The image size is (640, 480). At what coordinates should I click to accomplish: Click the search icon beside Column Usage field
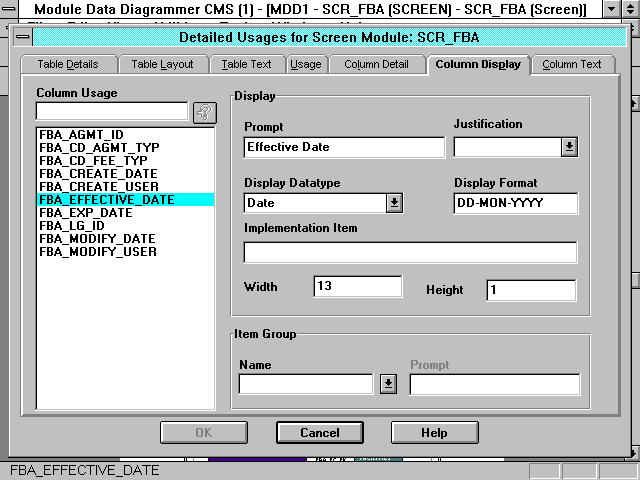pos(204,112)
